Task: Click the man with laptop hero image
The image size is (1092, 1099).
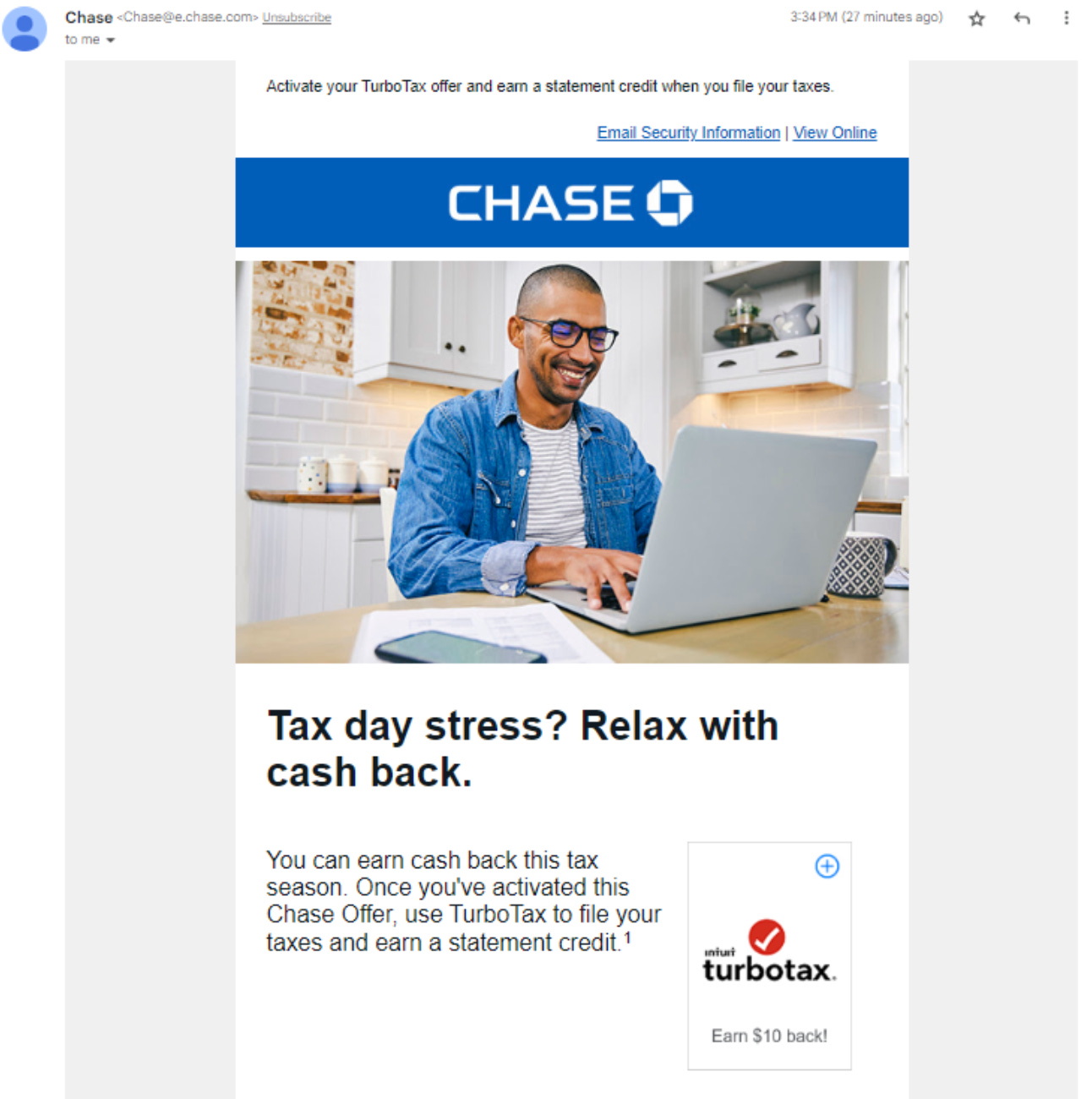Action: point(572,462)
